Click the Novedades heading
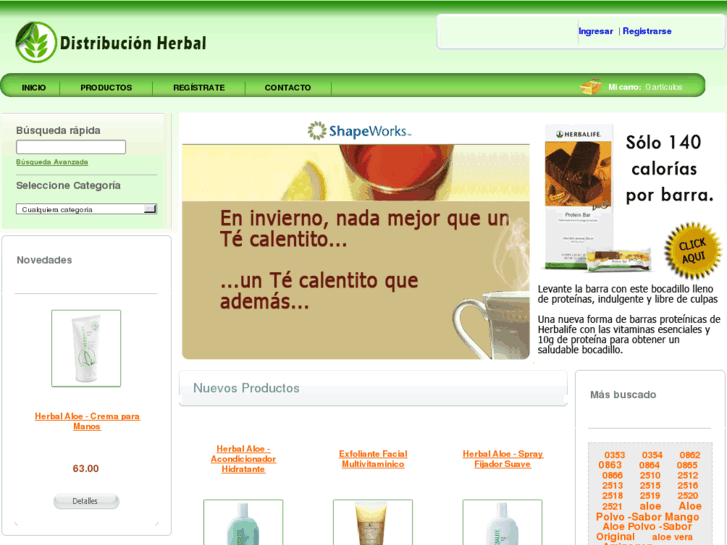 [x=45, y=260]
